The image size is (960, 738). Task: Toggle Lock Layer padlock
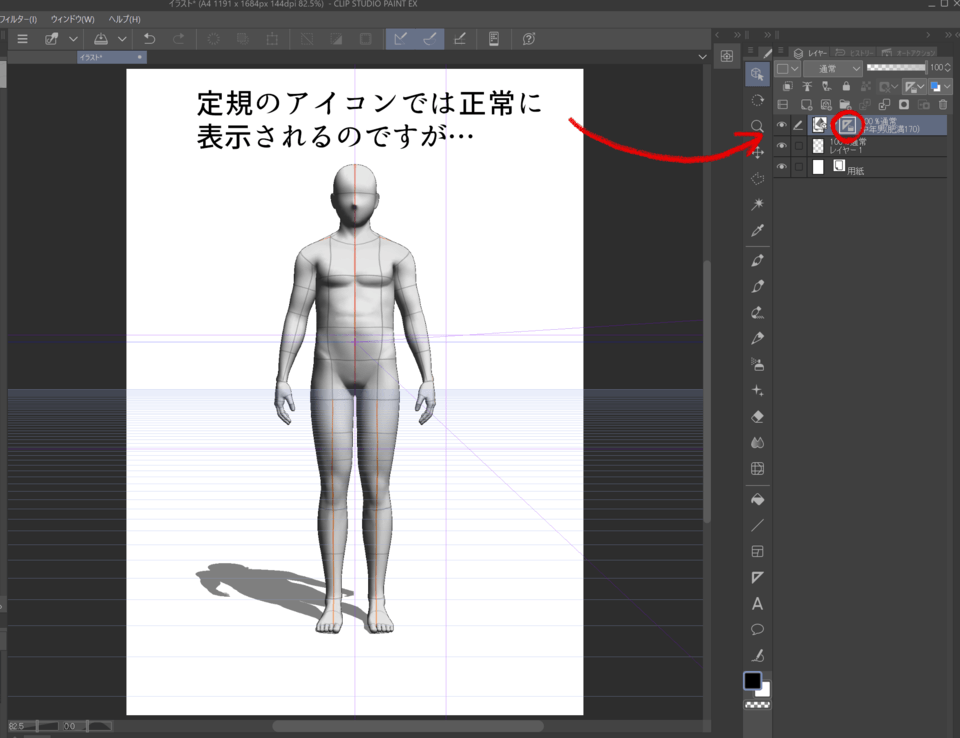846,86
